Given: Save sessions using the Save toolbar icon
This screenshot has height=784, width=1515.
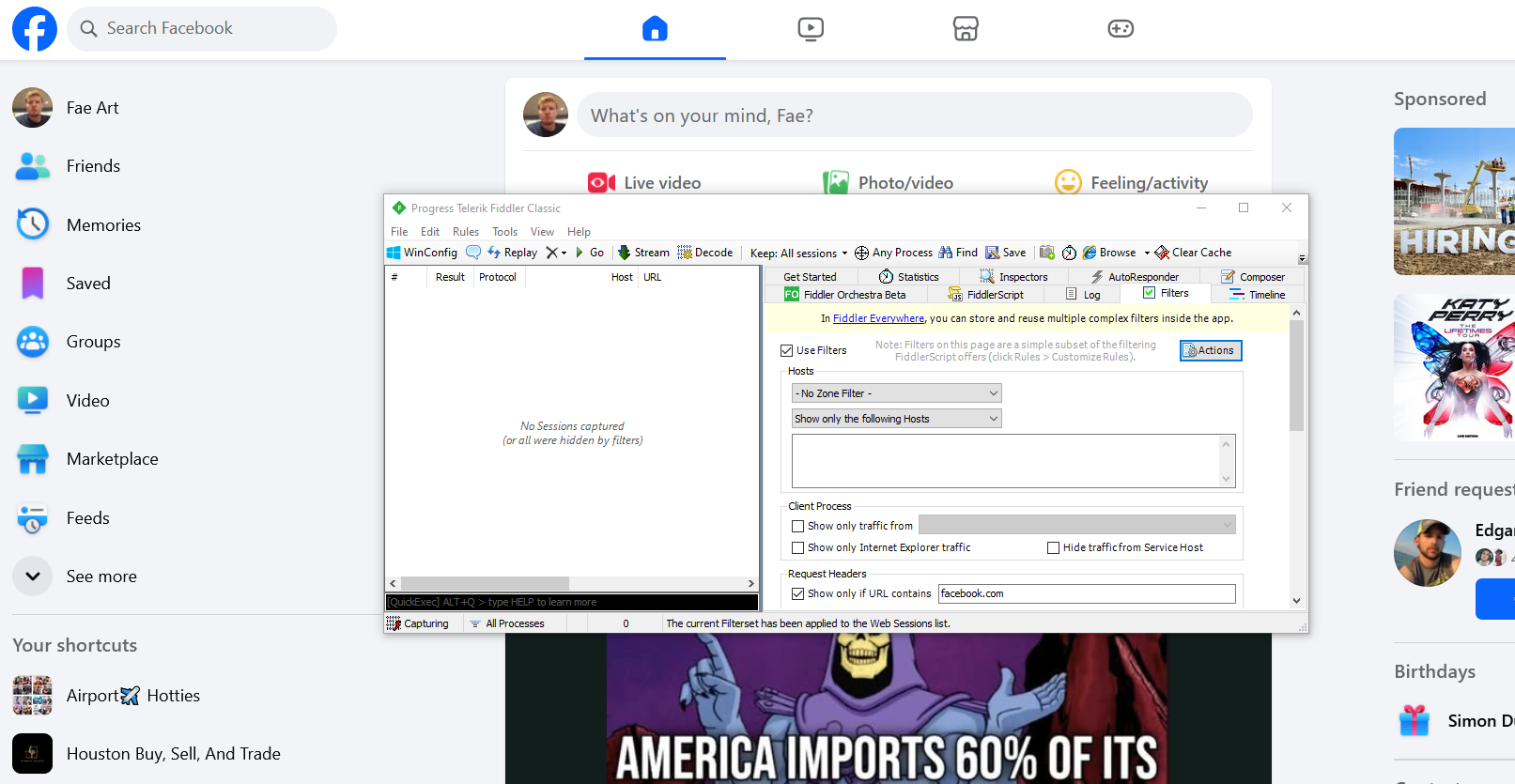Looking at the screenshot, I should tap(1006, 253).
